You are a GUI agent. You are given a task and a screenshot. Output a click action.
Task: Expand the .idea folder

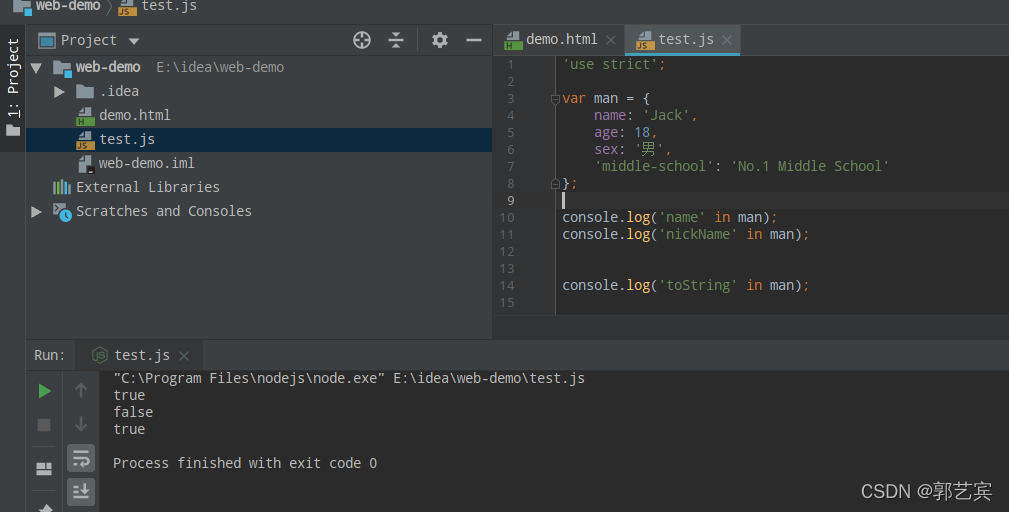point(59,92)
